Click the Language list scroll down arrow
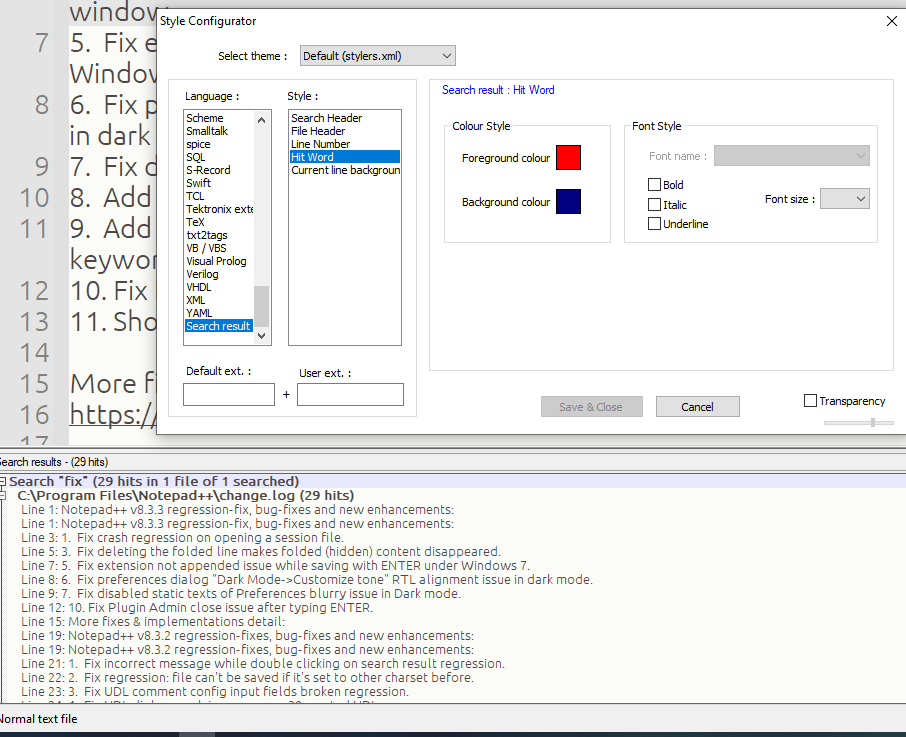906x737 pixels. [x=261, y=336]
